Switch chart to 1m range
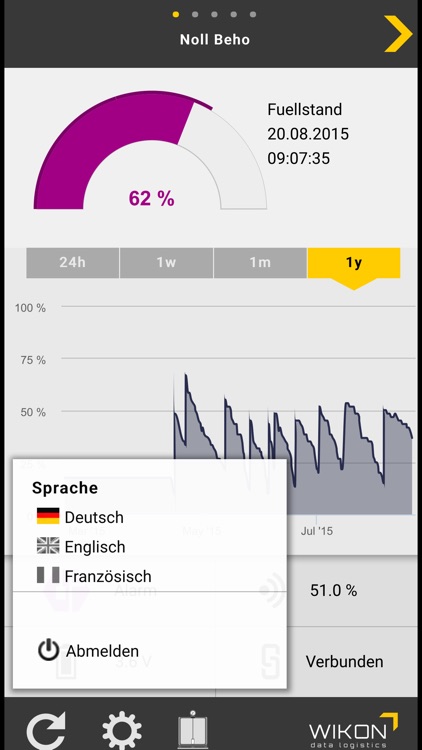This screenshot has width=422, height=750. point(260,263)
